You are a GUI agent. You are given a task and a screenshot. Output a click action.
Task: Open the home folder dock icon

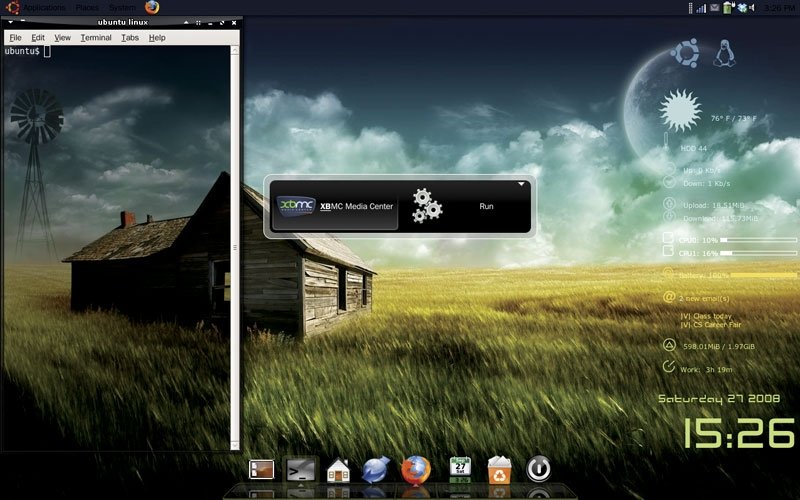[338, 470]
